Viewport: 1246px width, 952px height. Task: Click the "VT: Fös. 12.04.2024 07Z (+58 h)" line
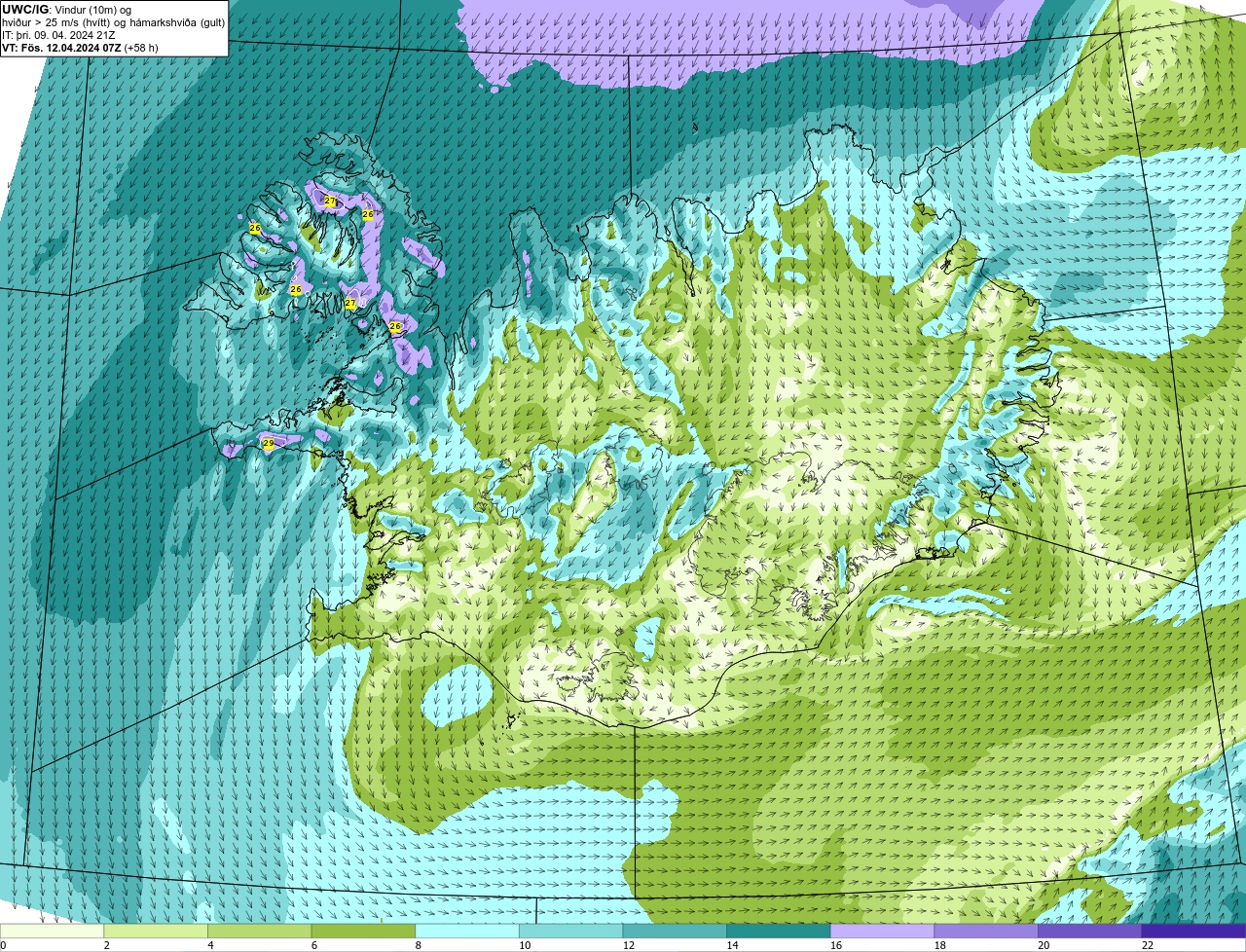coord(80,47)
